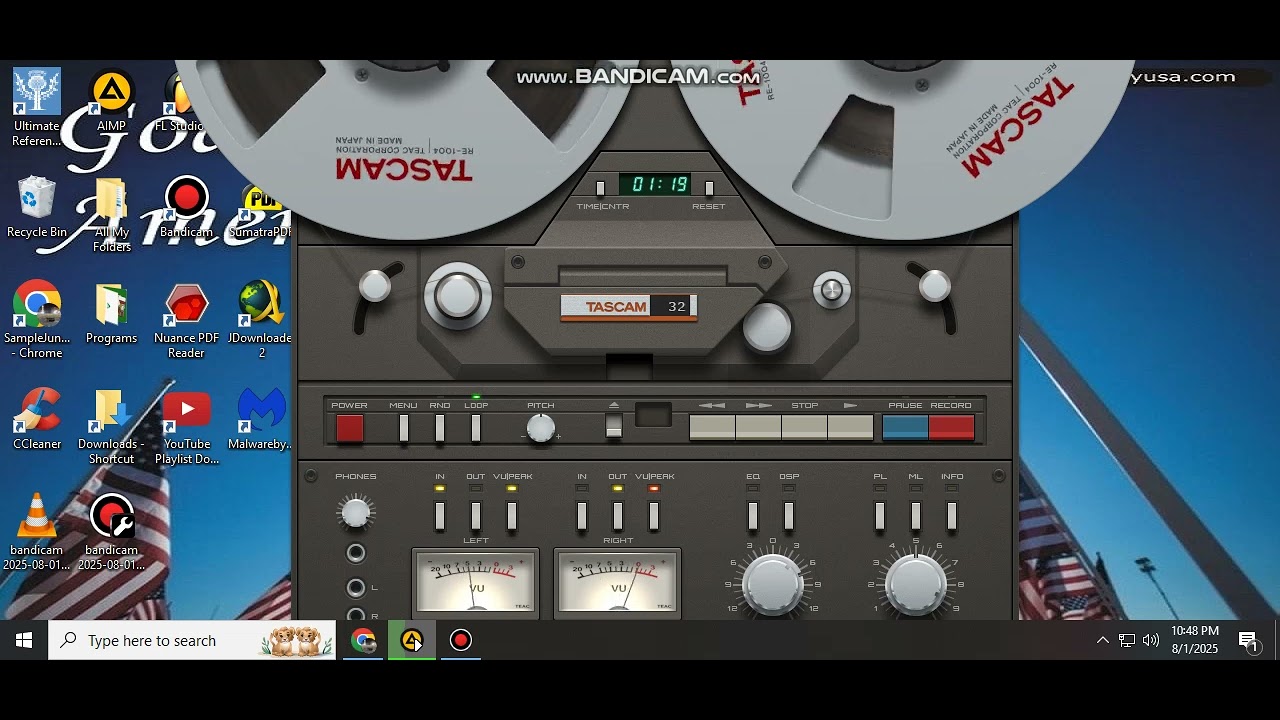Open All My Folders desktop icon
Image resolution: width=1280 pixels, height=720 pixels.
112,215
